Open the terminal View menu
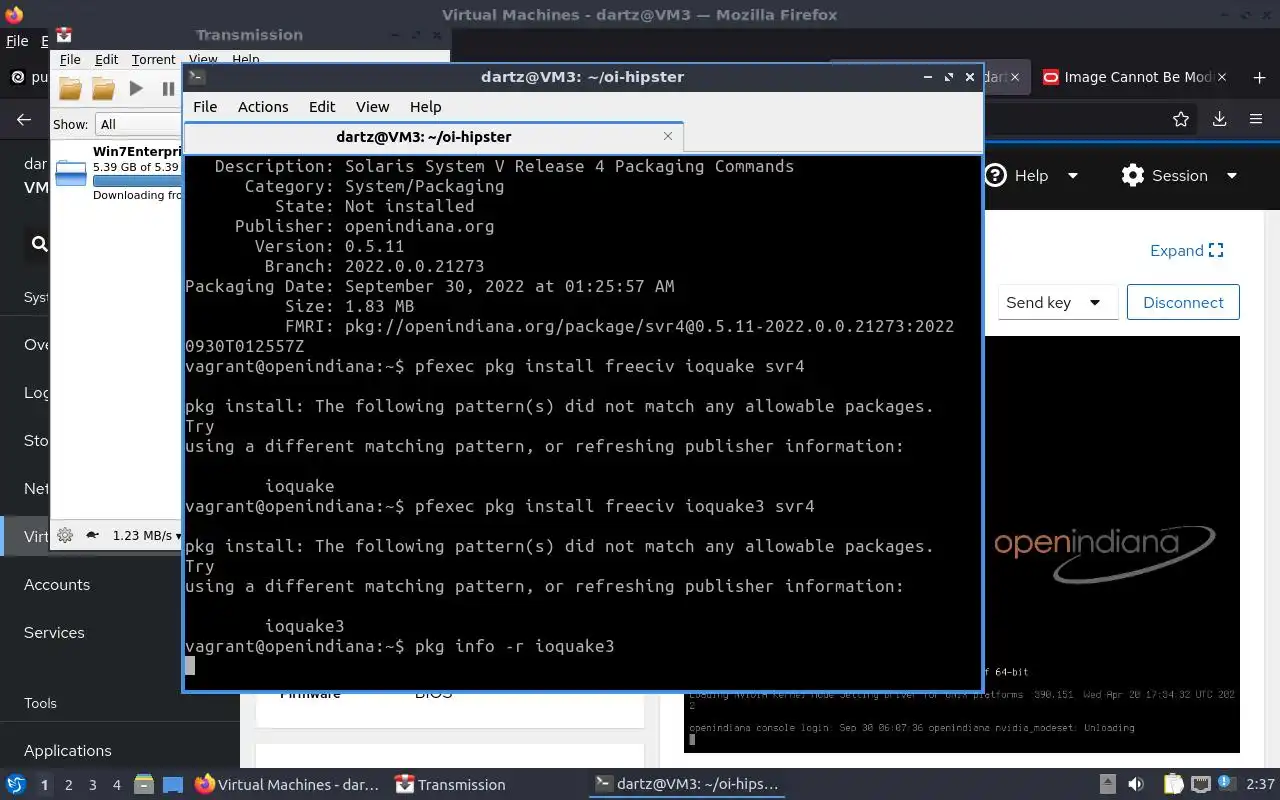1280x800 pixels. [372, 106]
